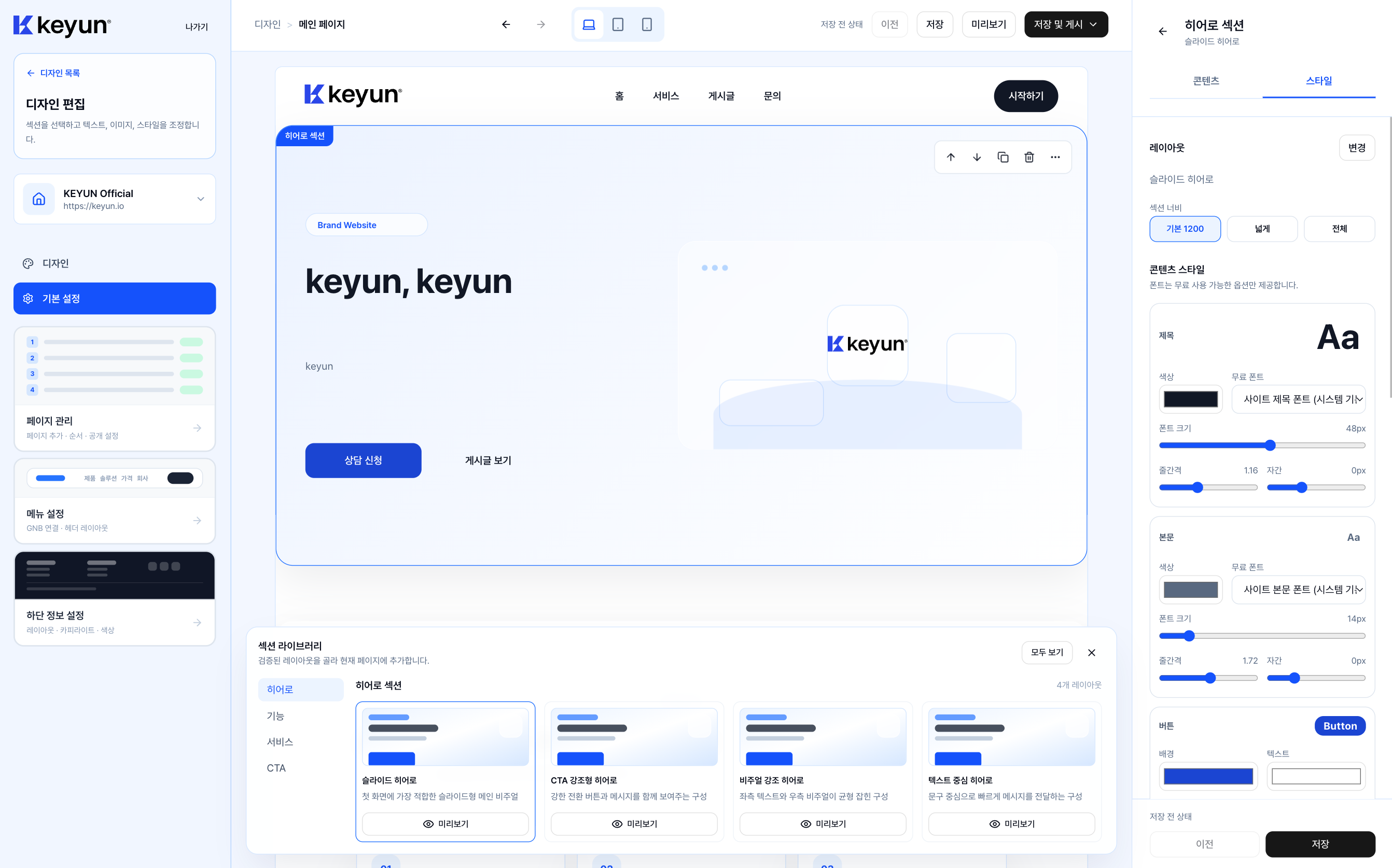Select 기능 category in section library
The image size is (1392, 868).
pyautogui.click(x=301, y=716)
